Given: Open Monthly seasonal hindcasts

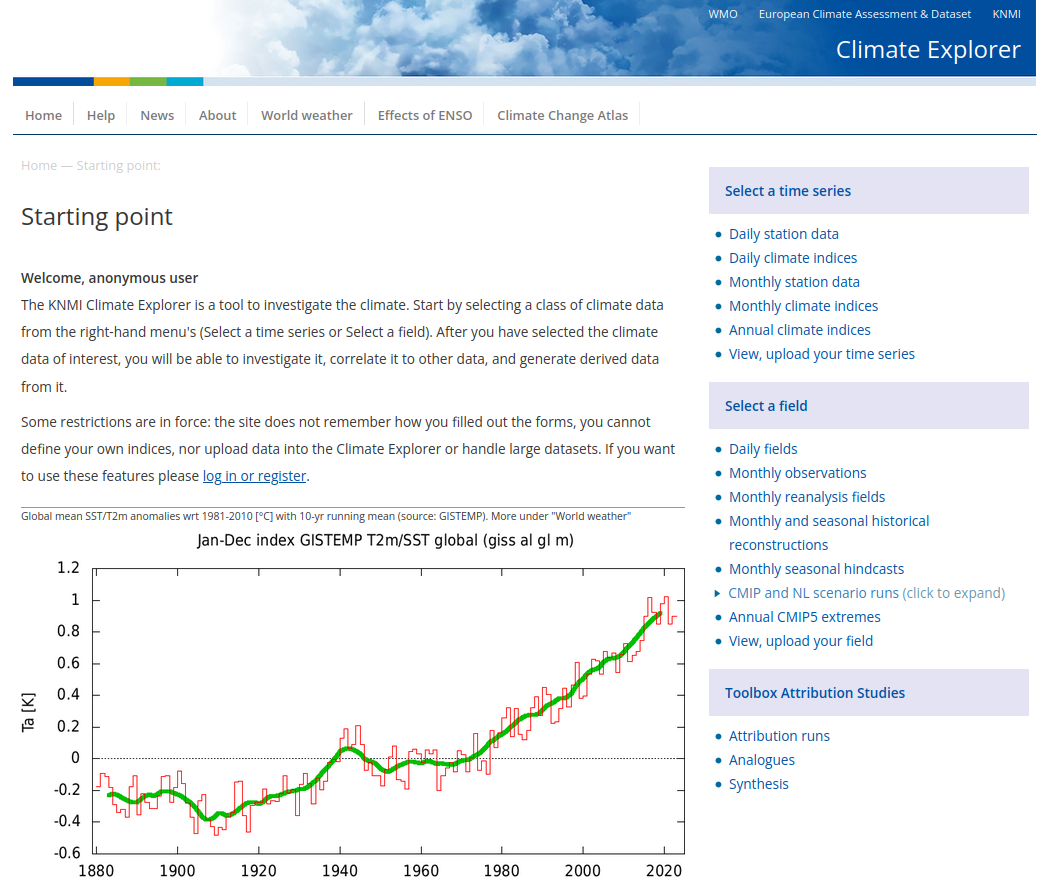Looking at the screenshot, I should 817,569.
